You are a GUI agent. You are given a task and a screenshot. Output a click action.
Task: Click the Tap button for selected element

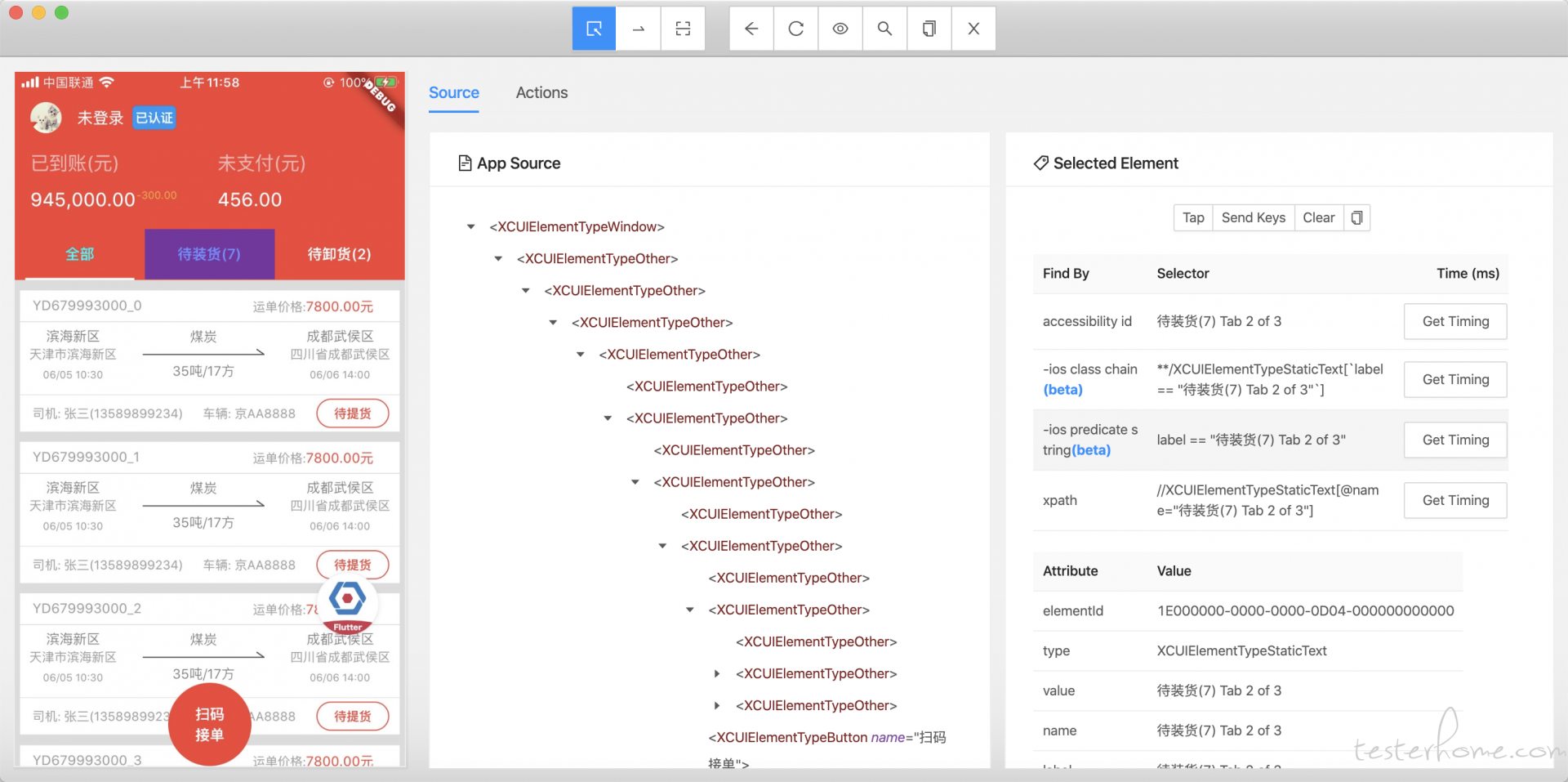click(1193, 217)
